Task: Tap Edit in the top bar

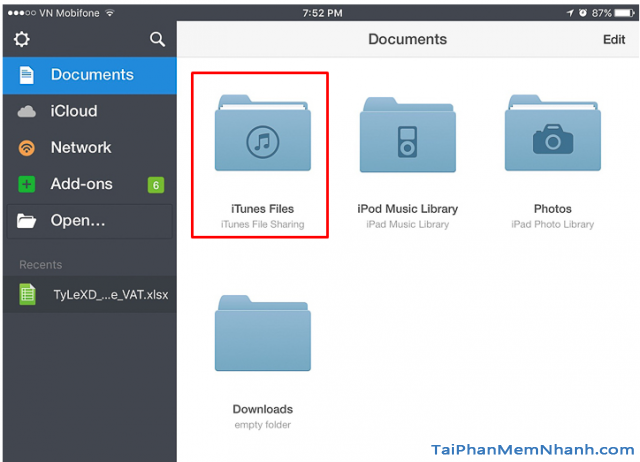Action: coord(614,40)
